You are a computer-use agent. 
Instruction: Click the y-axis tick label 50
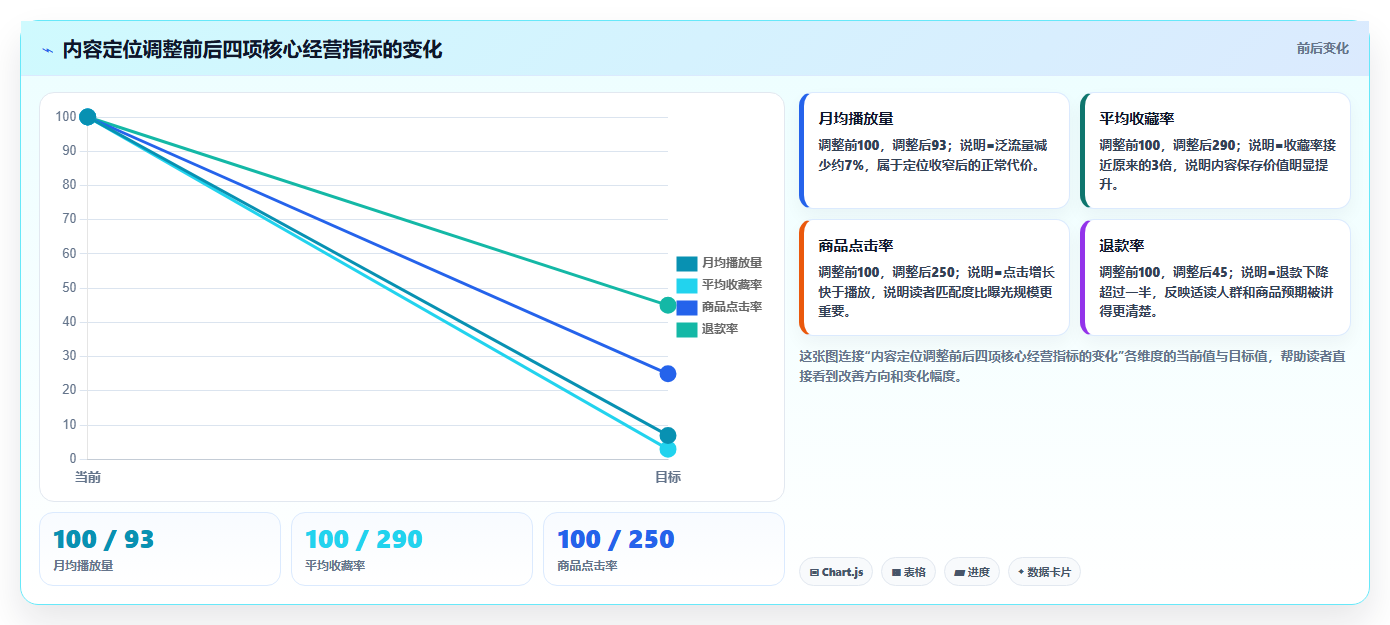(69, 288)
